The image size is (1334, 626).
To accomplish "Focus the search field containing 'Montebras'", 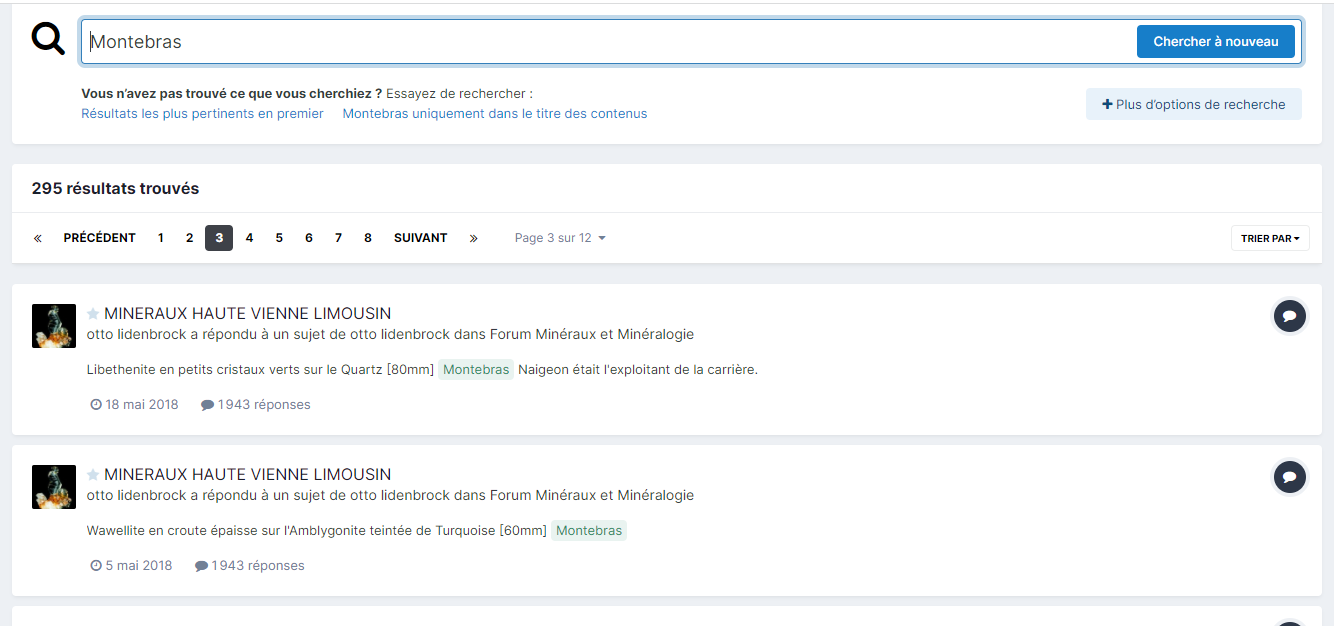I will (600, 42).
